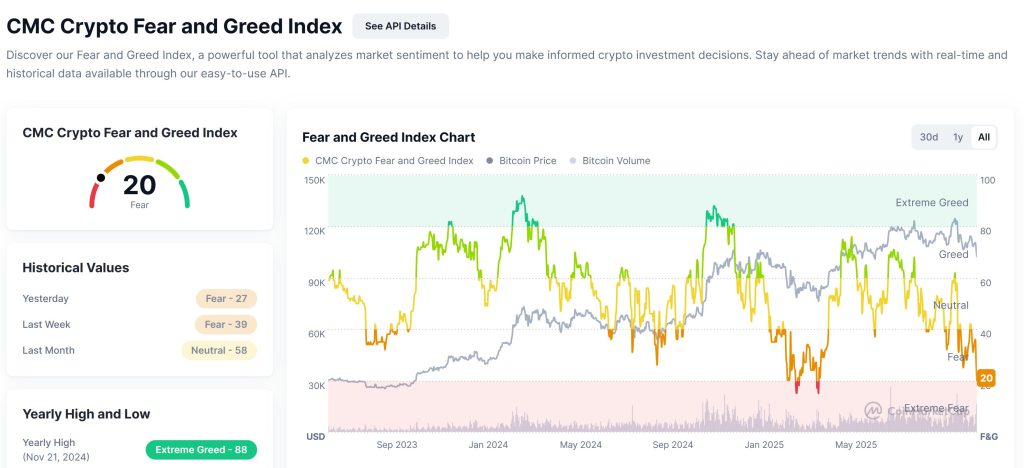The height and width of the screenshot is (468, 1024).
Task: Click the black needle dot on gauge
Action: point(100,178)
